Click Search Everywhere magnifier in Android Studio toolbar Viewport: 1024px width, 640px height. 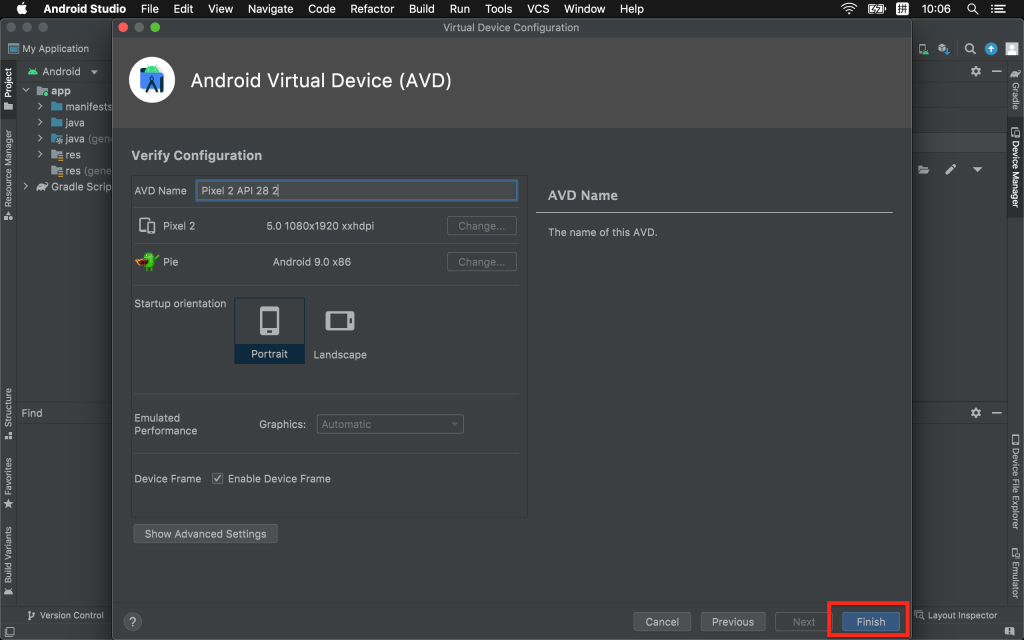click(970, 49)
